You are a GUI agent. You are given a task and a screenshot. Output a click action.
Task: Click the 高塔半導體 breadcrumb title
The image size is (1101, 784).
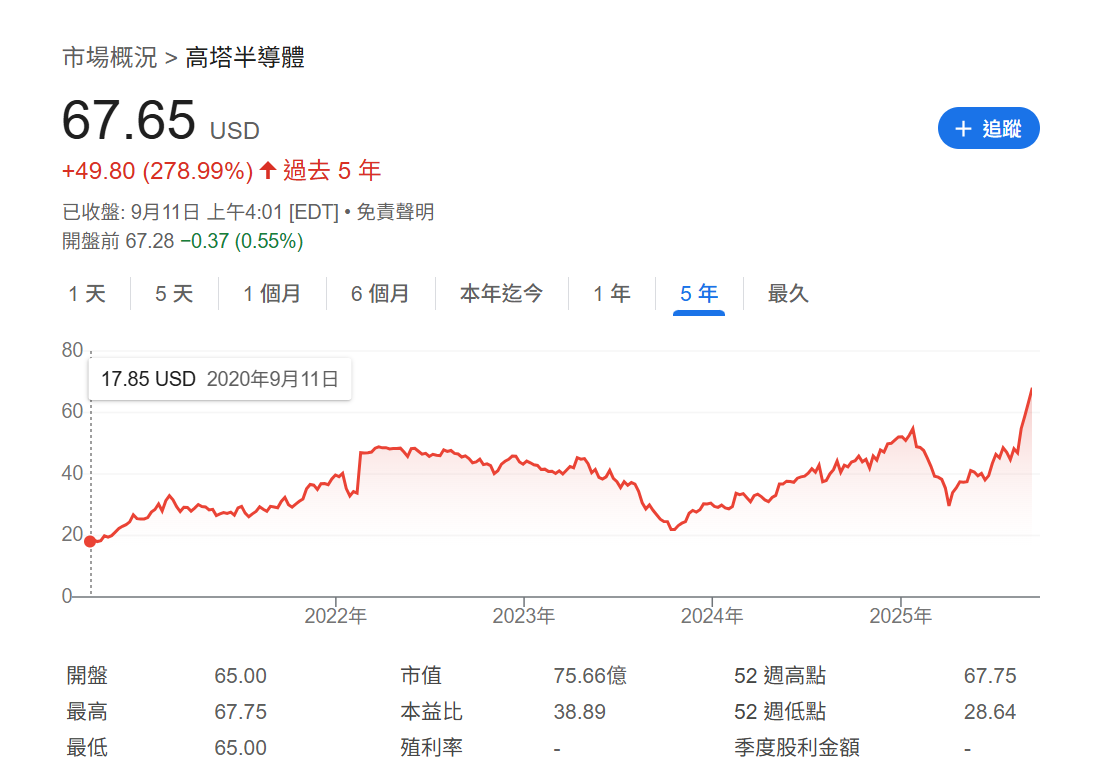click(x=245, y=58)
